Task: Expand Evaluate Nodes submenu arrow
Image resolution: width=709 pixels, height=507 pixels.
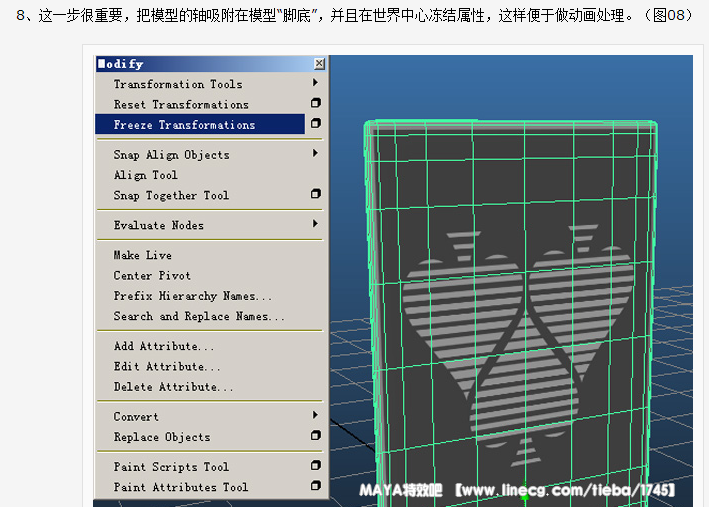Action: [316, 225]
